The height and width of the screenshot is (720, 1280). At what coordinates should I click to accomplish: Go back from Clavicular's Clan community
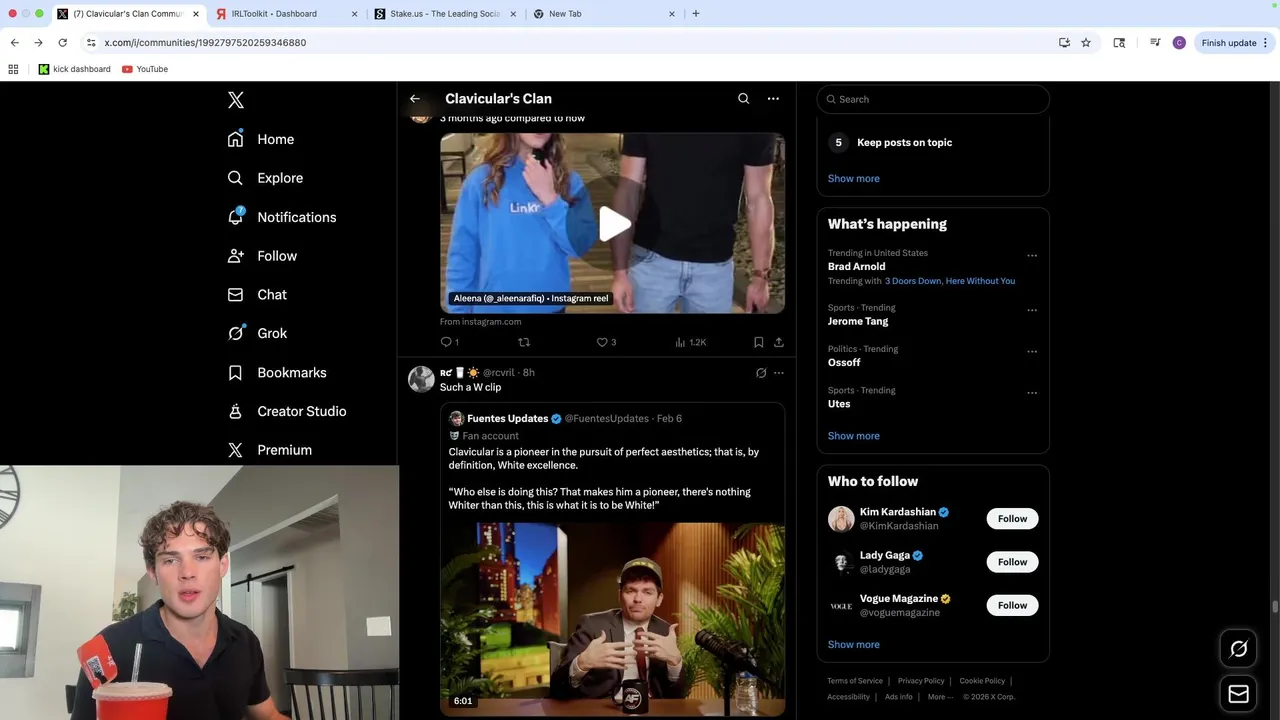pos(415,98)
